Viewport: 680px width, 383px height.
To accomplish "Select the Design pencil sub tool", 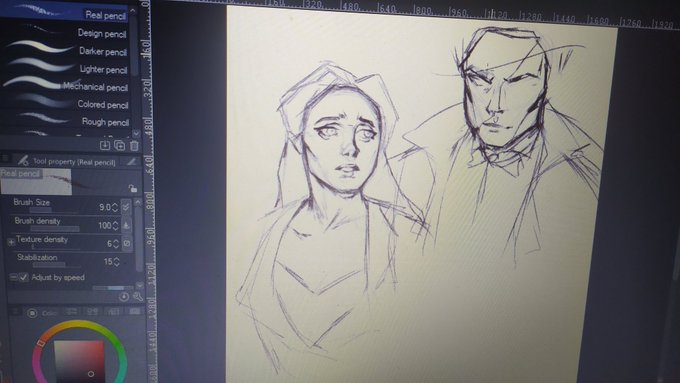I will (x=64, y=31).
